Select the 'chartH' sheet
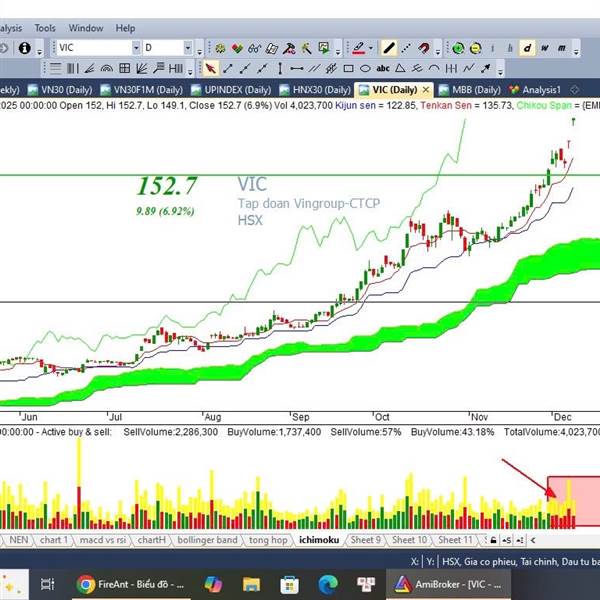The image size is (600, 600). click(152, 540)
